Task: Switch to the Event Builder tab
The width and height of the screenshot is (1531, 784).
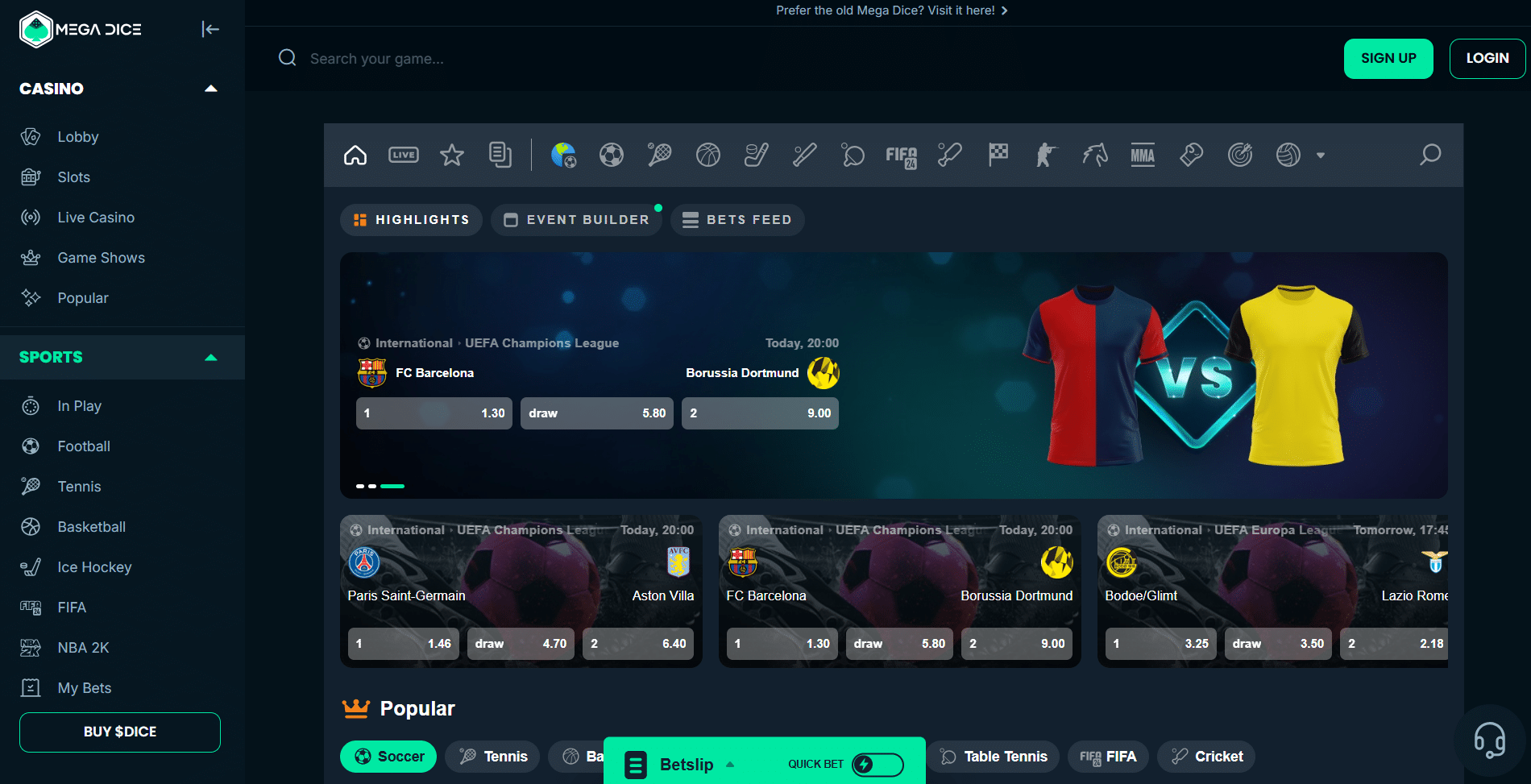Action: click(x=576, y=220)
